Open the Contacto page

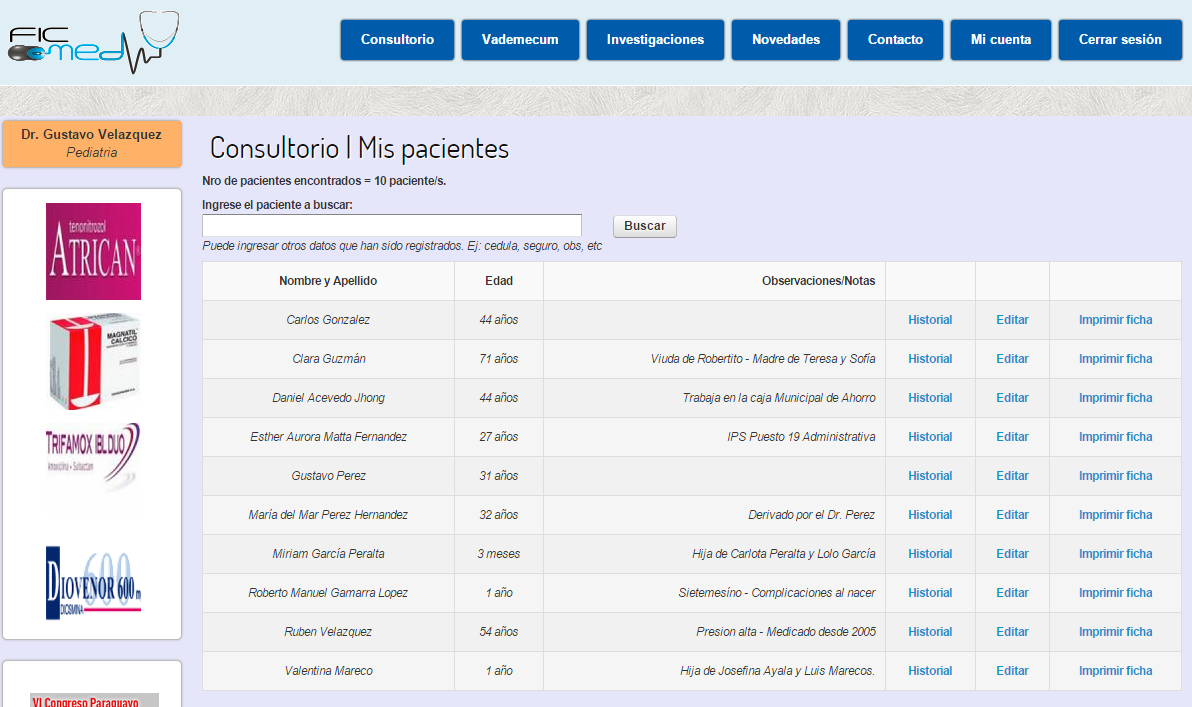(x=894, y=40)
